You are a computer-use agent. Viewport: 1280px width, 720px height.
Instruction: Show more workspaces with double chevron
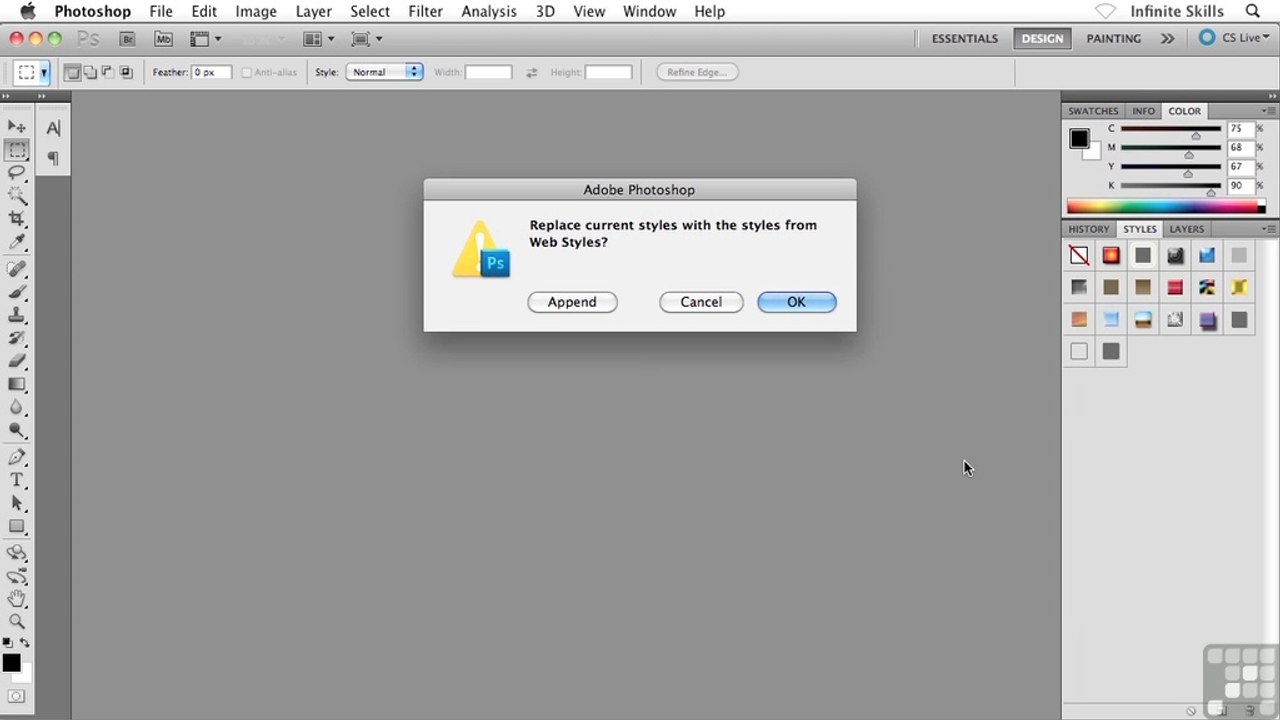click(1167, 38)
